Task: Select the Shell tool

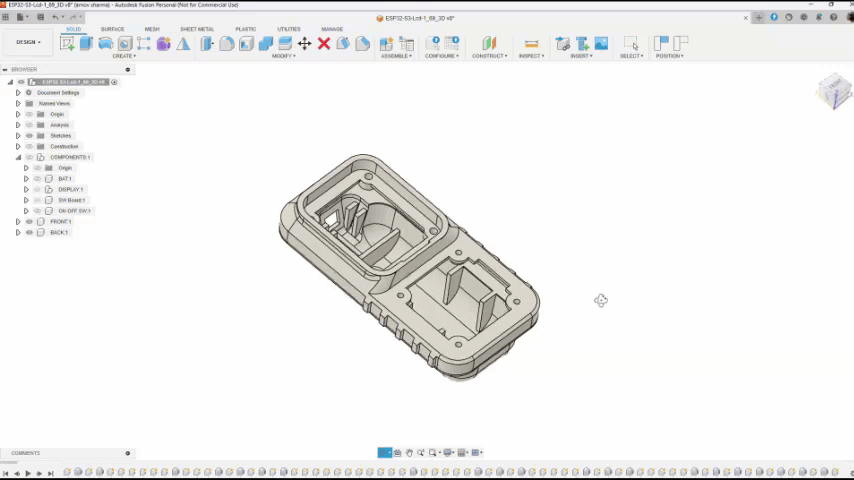Action: (246, 44)
